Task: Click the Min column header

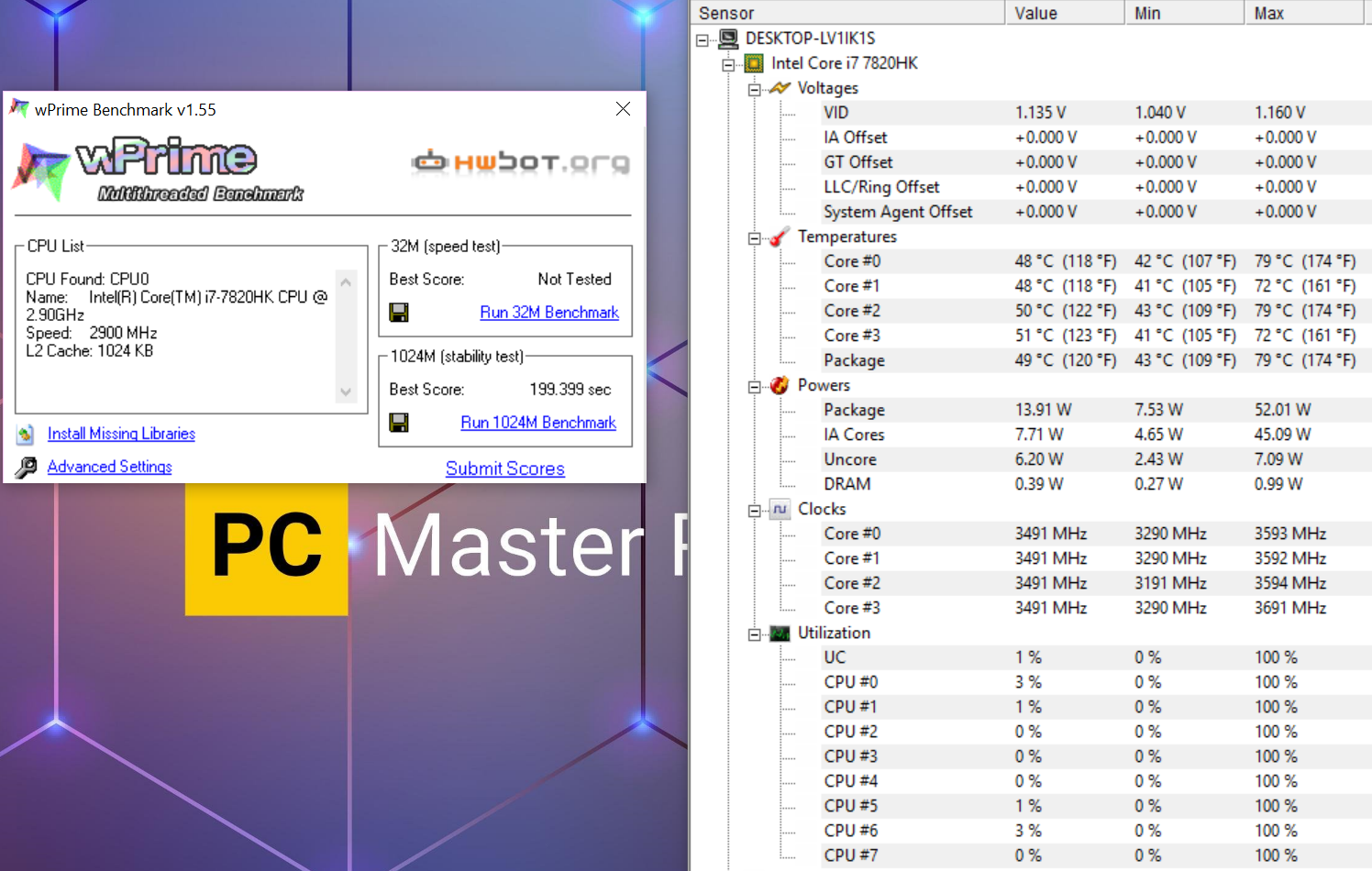Action: 1185,13
